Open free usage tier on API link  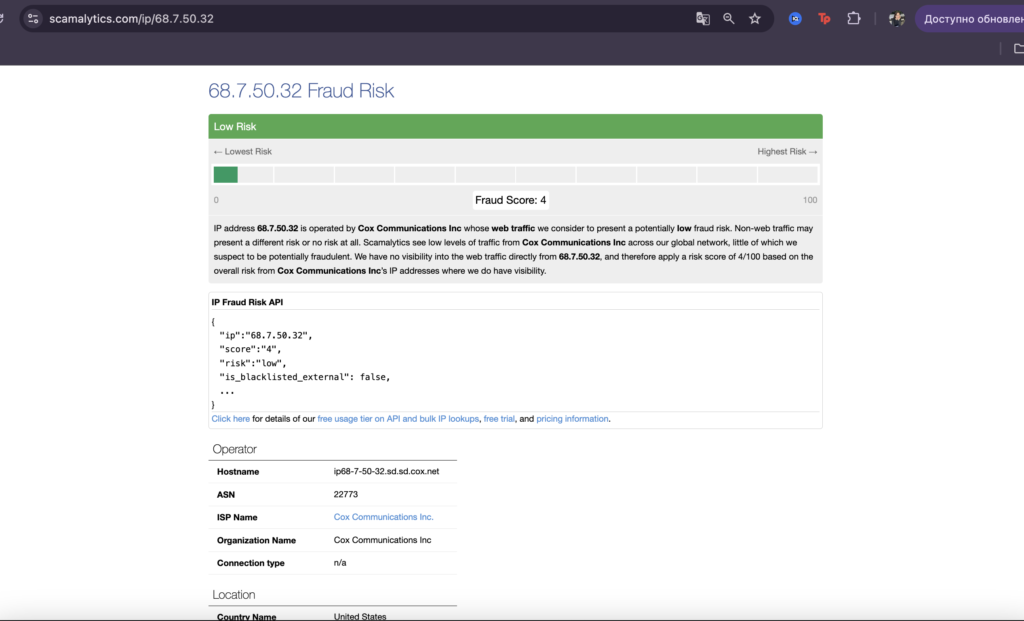tap(398, 419)
